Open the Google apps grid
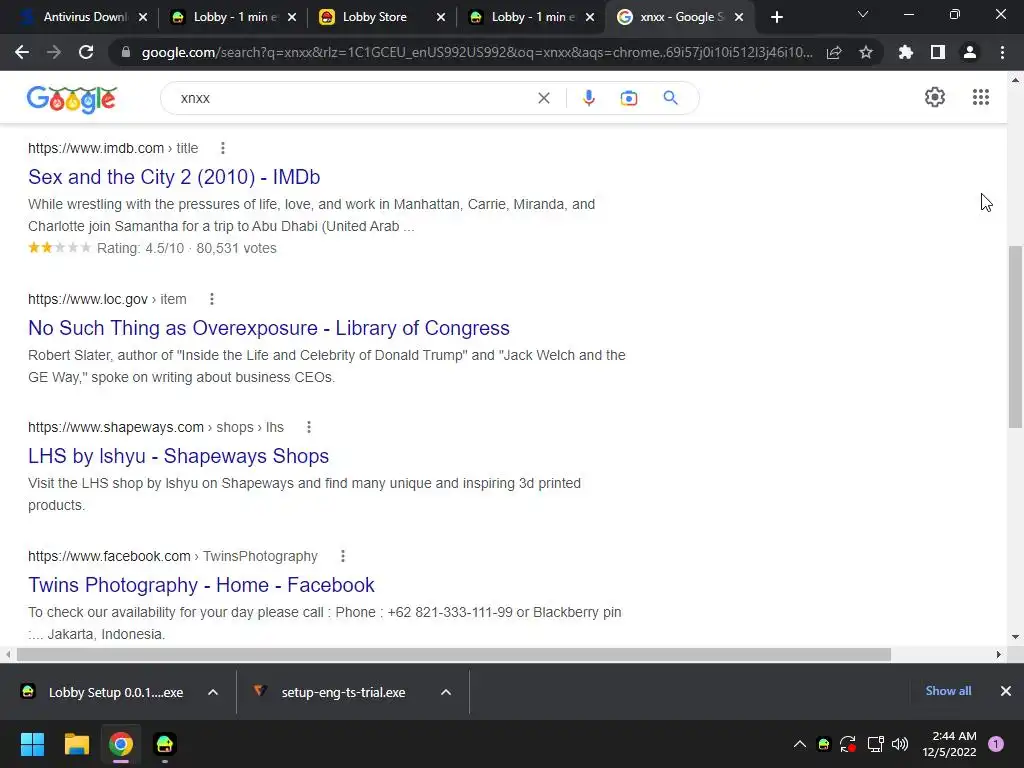 point(981,97)
